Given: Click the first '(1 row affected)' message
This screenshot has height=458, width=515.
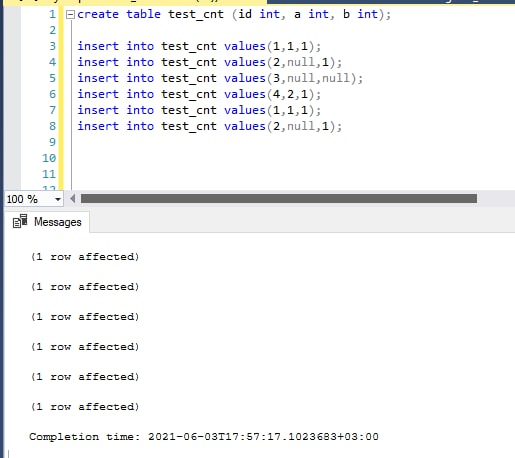Looking at the screenshot, I should [x=85, y=257].
